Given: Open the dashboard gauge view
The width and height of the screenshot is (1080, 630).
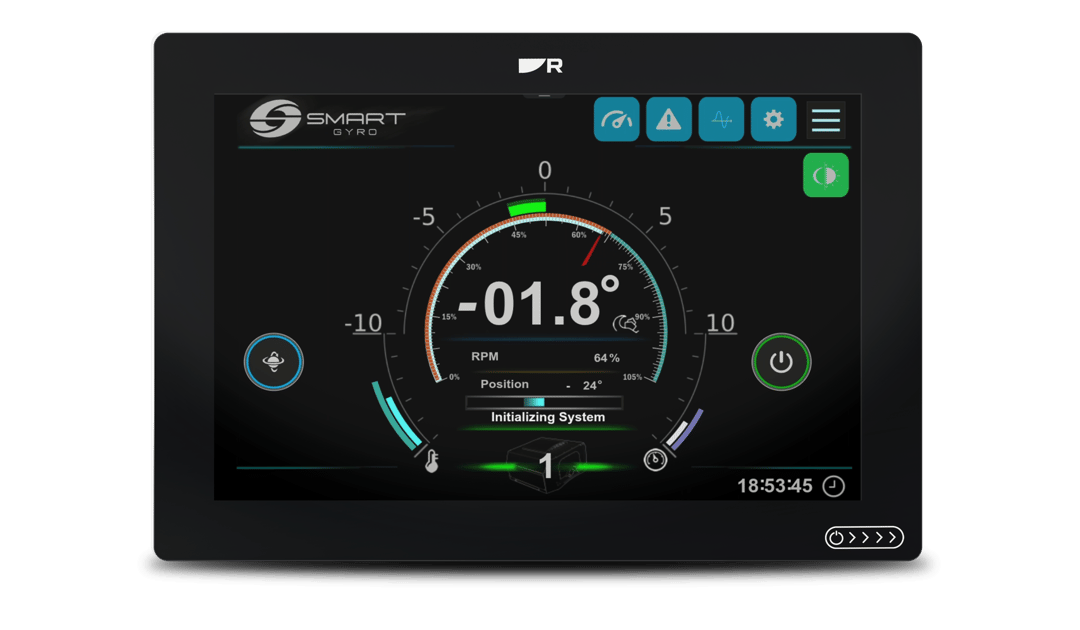Looking at the screenshot, I should (x=616, y=119).
